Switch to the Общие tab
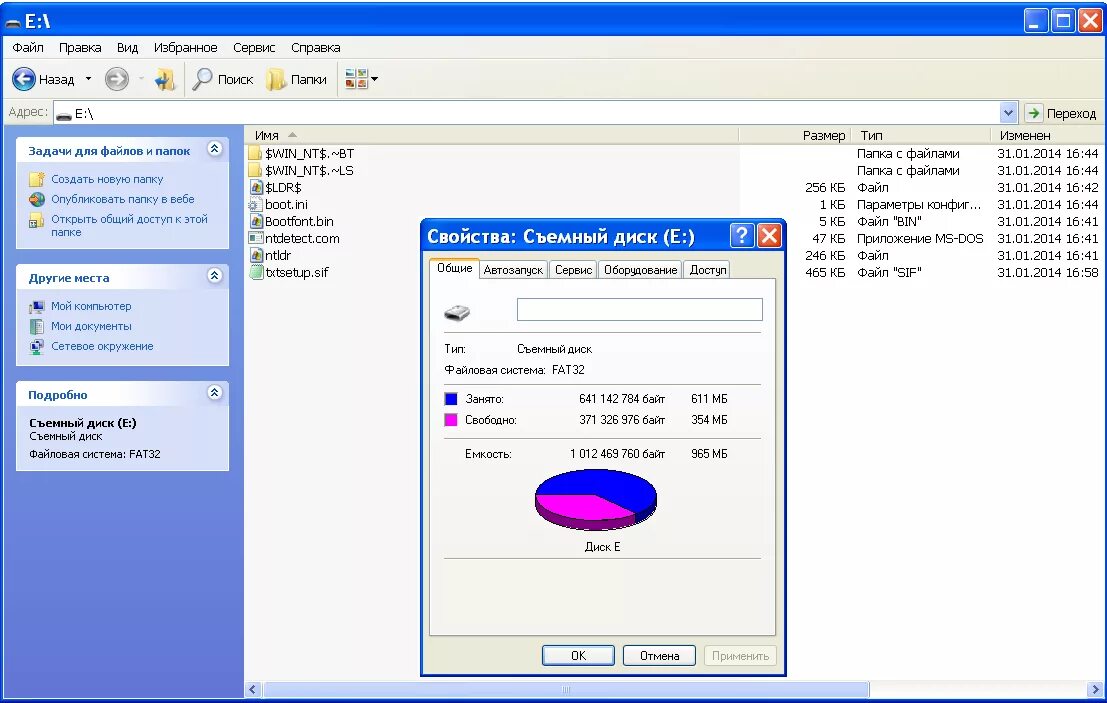This screenshot has height=703, width=1107. click(455, 268)
